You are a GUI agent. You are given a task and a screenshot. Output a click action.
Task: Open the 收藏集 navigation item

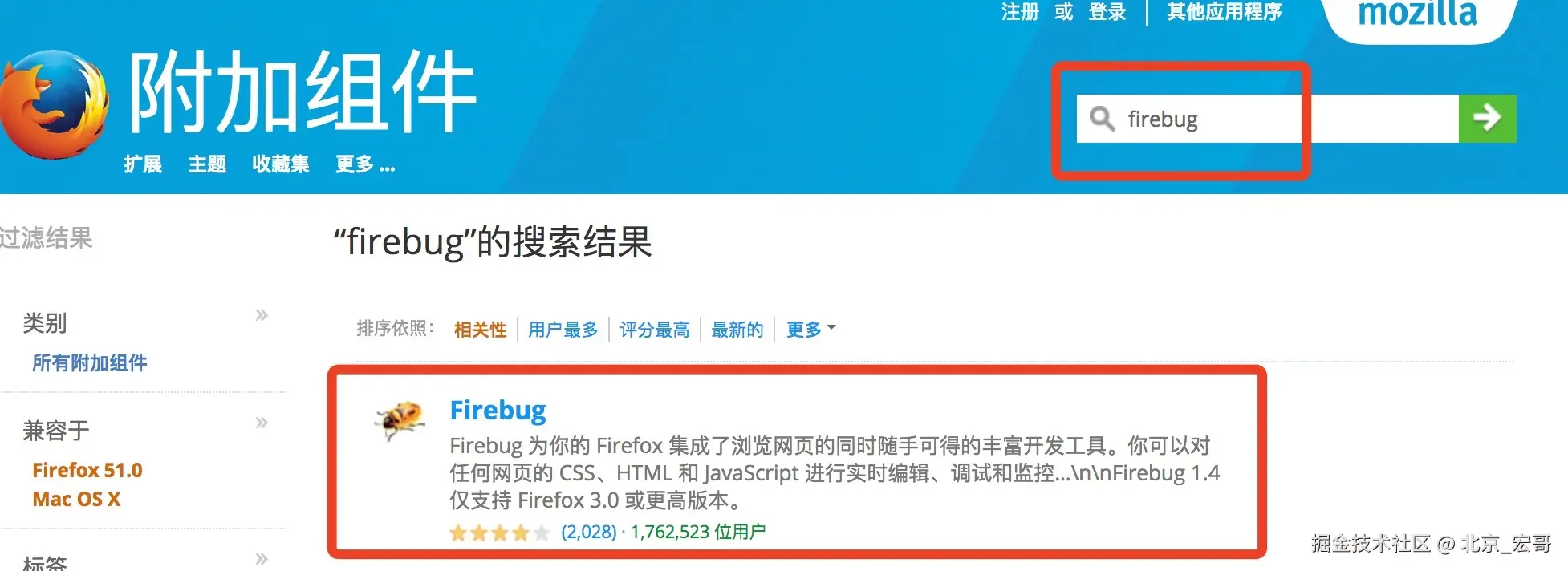(281, 164)
